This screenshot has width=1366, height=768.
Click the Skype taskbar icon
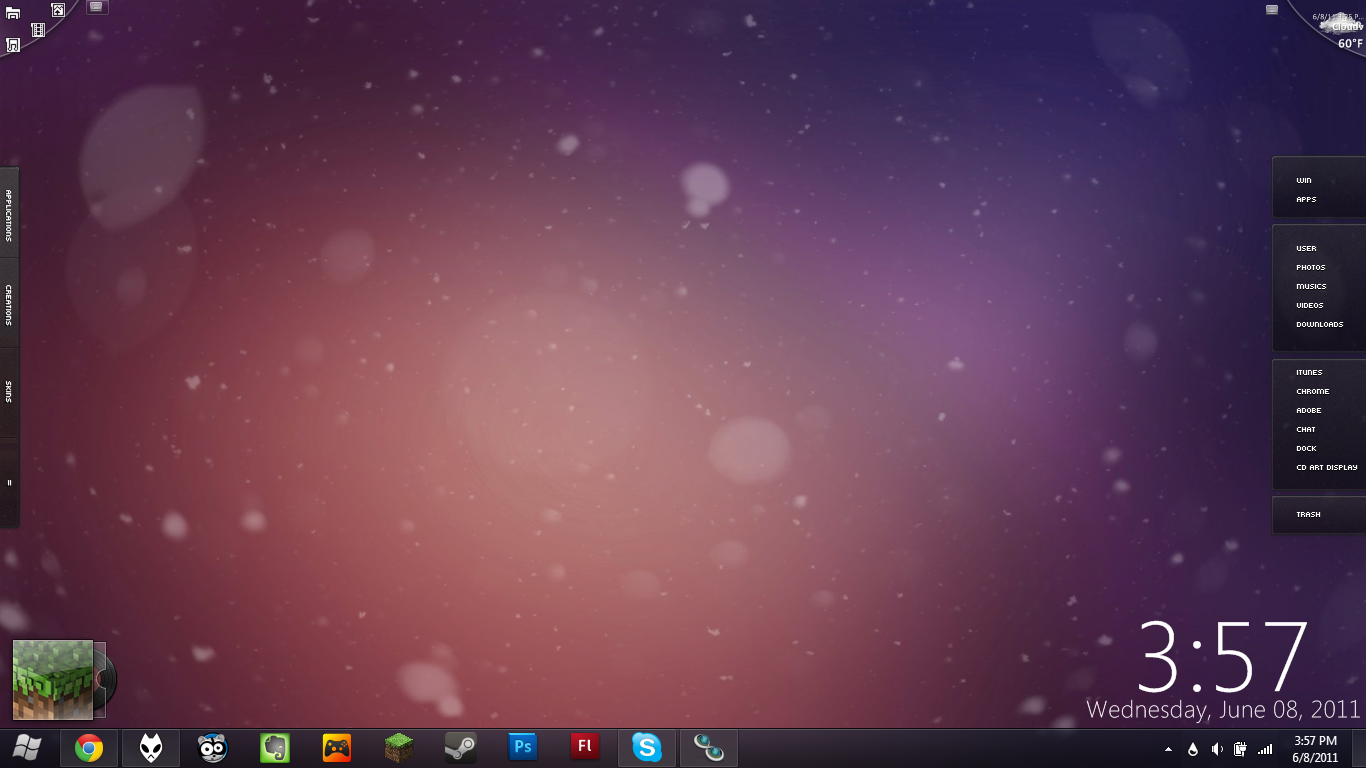tap(646, 748)
